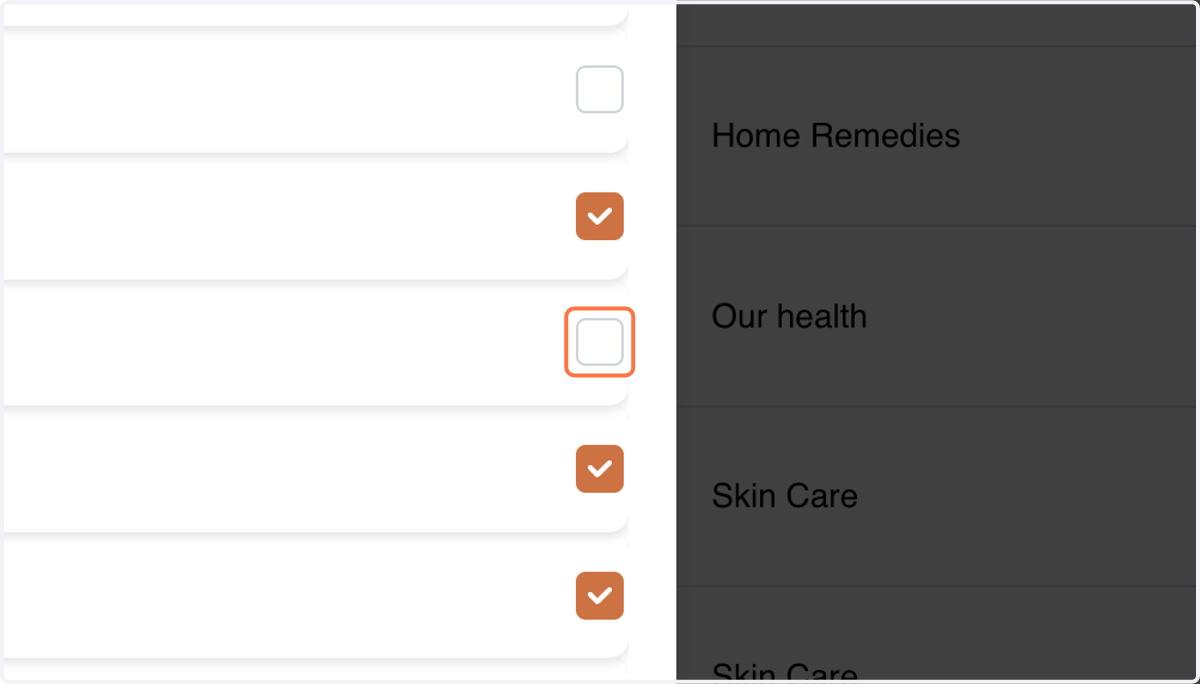Click the checkmark icon under the highlighted checkbox
Viewport: 1200px width, 684px height.
pyautogui.click(x=600, y=469)
